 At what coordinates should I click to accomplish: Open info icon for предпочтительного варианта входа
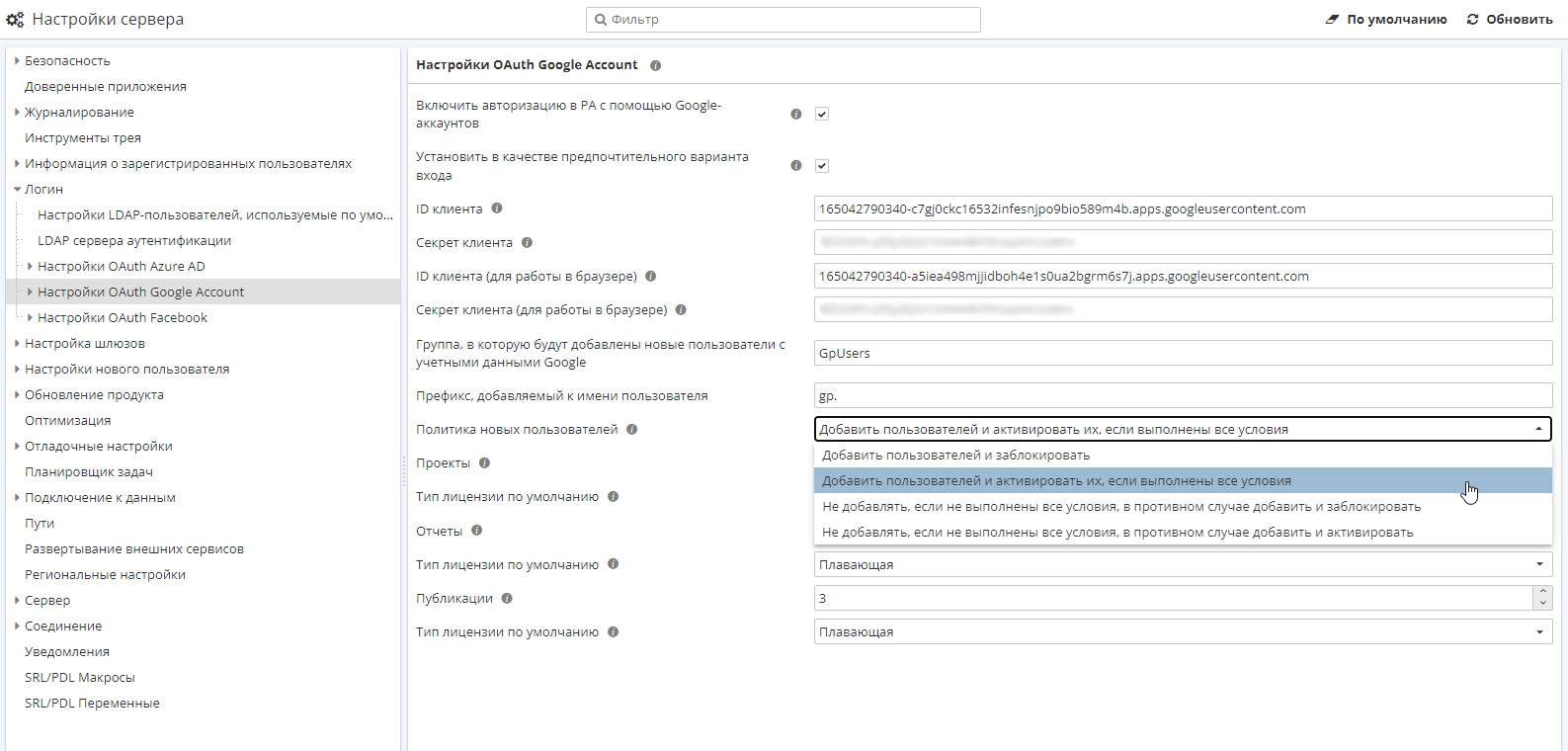point(796,165)
